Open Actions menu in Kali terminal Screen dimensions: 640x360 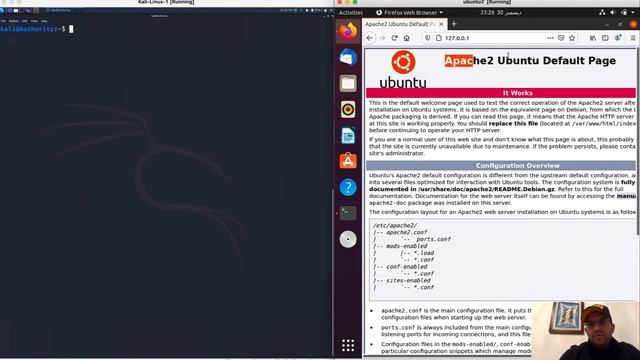tap(14, 21)
